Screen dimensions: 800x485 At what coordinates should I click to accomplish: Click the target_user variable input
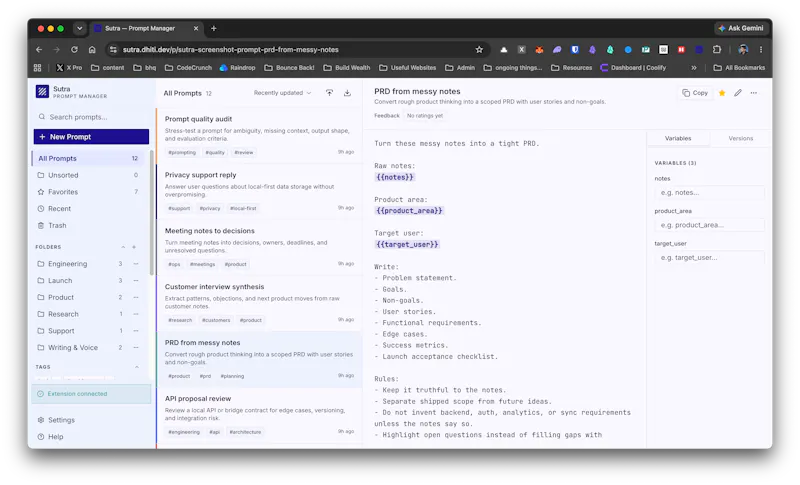point(709,258)
